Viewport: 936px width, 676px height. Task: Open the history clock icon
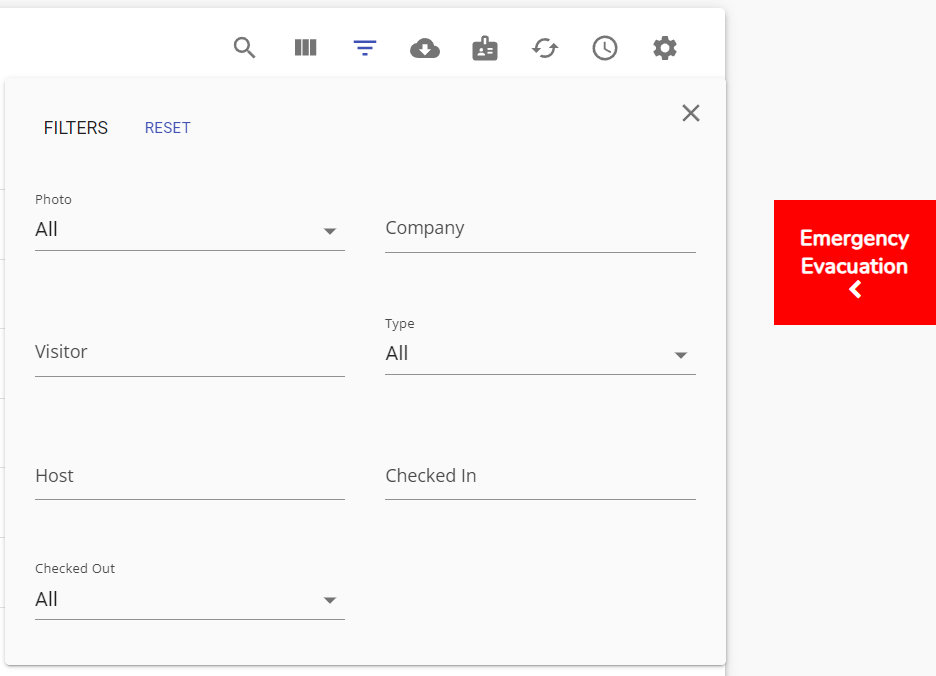pyautogui.click(x=604, y=47)
